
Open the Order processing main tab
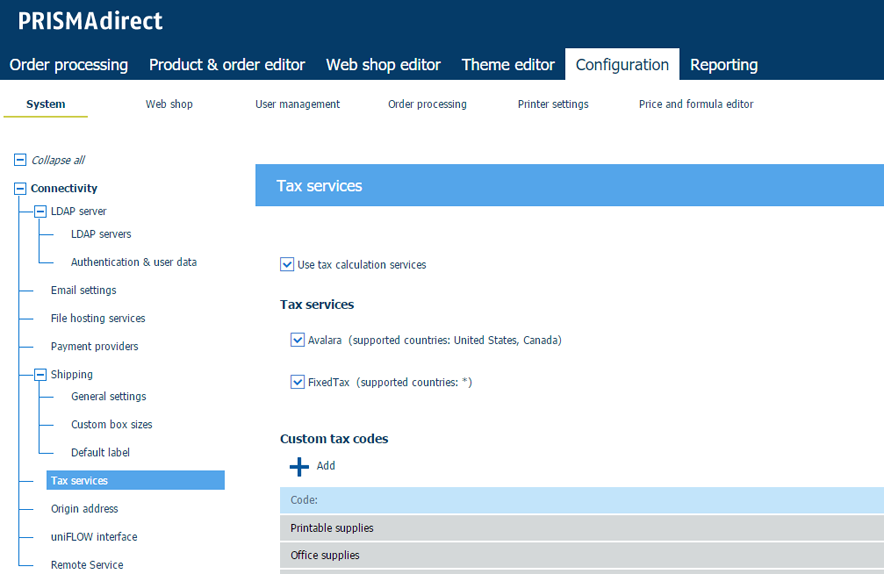[69, 65]
